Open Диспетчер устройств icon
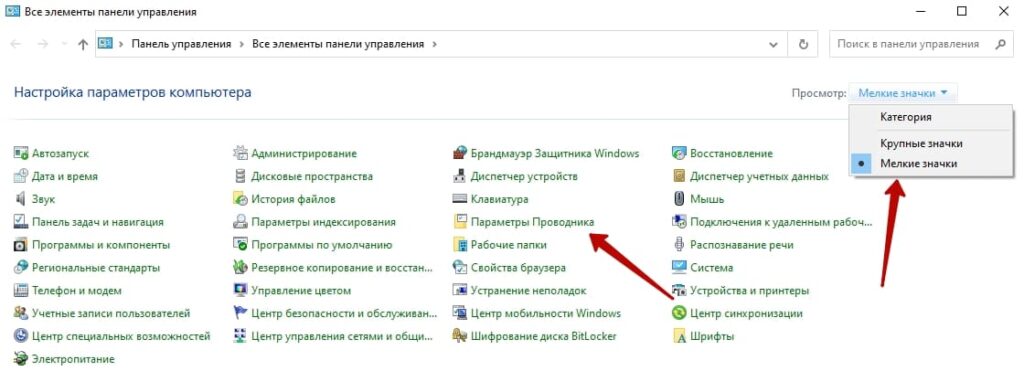Viewport: 1024px width, 371px height. pyautogui.click(x=460, y=176)
